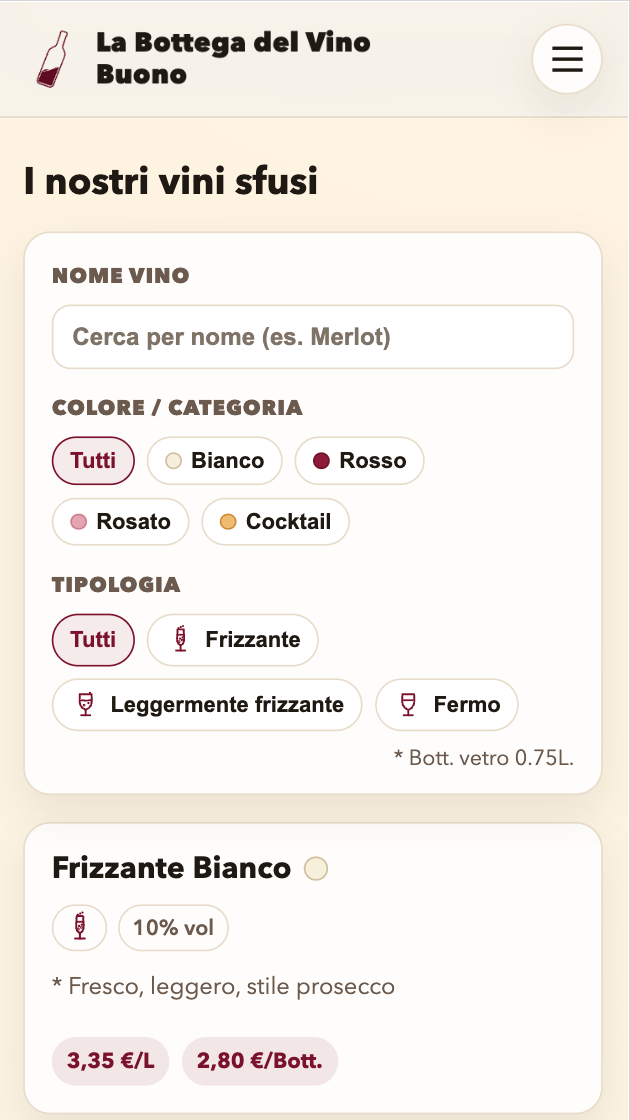Click the 3,35 €/L price tag

coord(110,1060)
